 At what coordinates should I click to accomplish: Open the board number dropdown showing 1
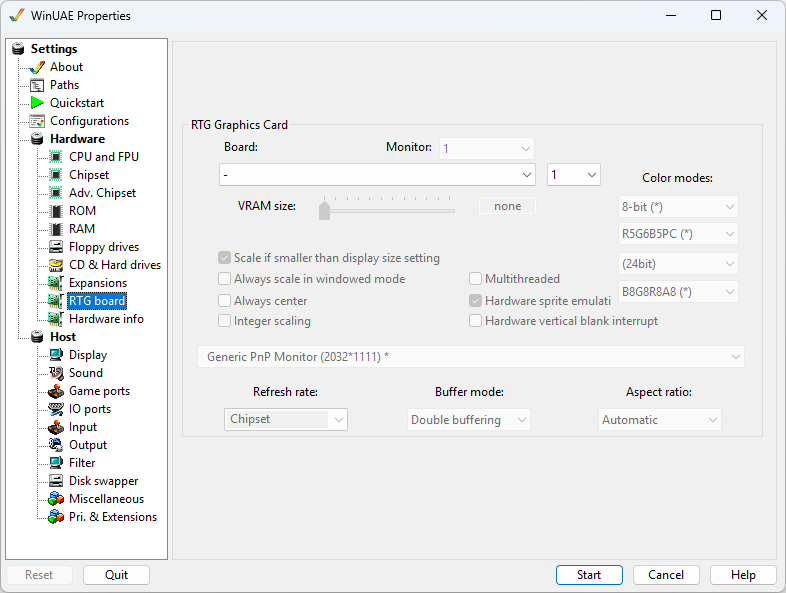pos(573,175)
